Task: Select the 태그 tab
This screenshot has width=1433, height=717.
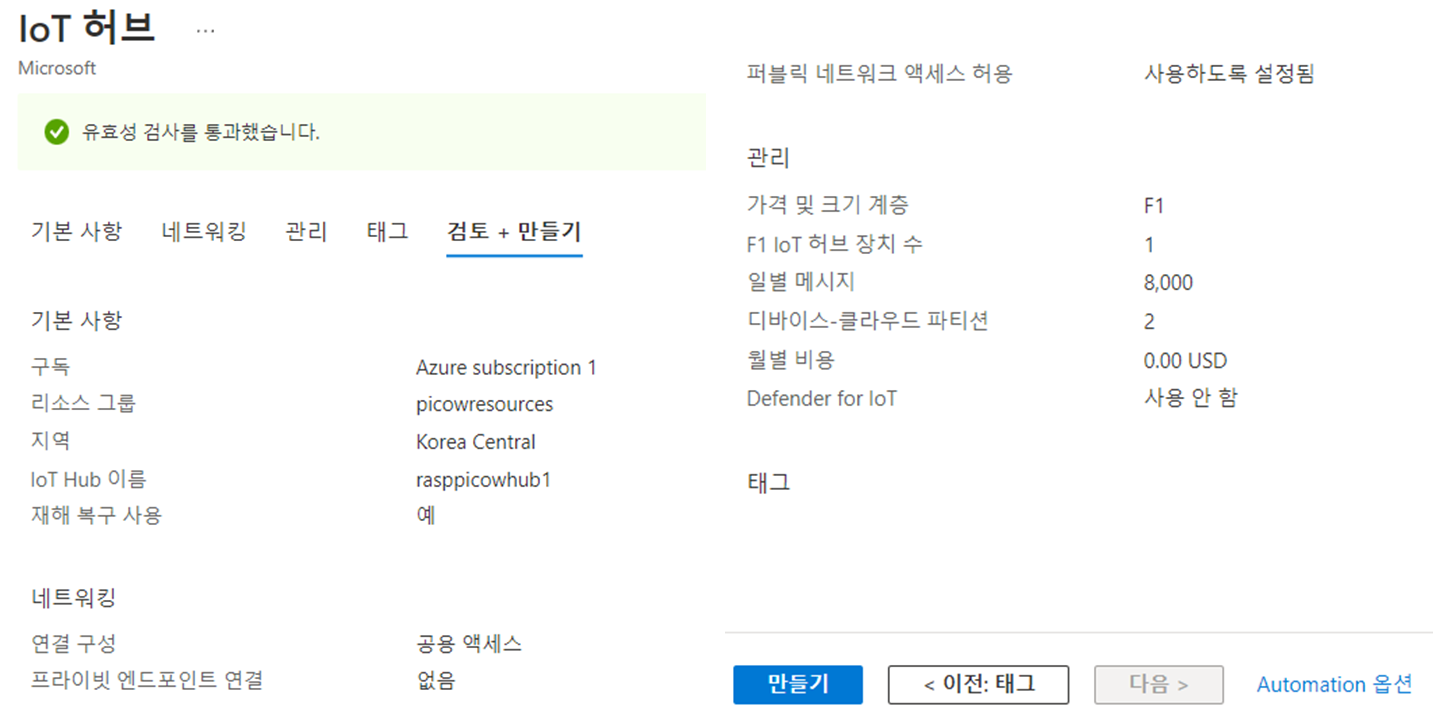Action: [388, 232]
